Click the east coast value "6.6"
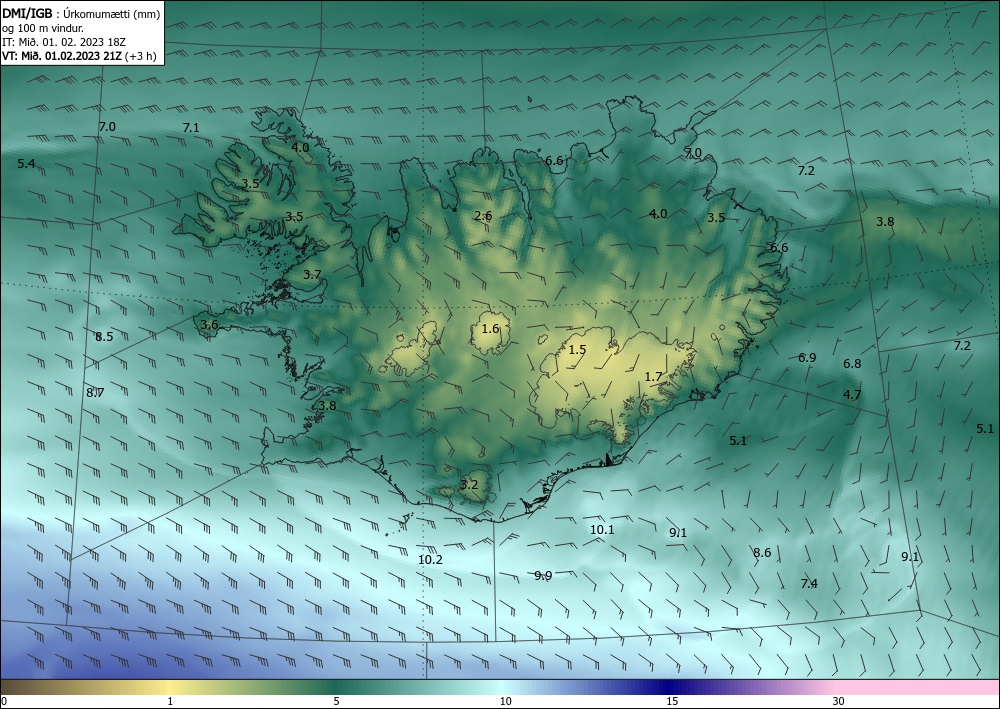Screen dimensions: 1000x709 point(779,248)
